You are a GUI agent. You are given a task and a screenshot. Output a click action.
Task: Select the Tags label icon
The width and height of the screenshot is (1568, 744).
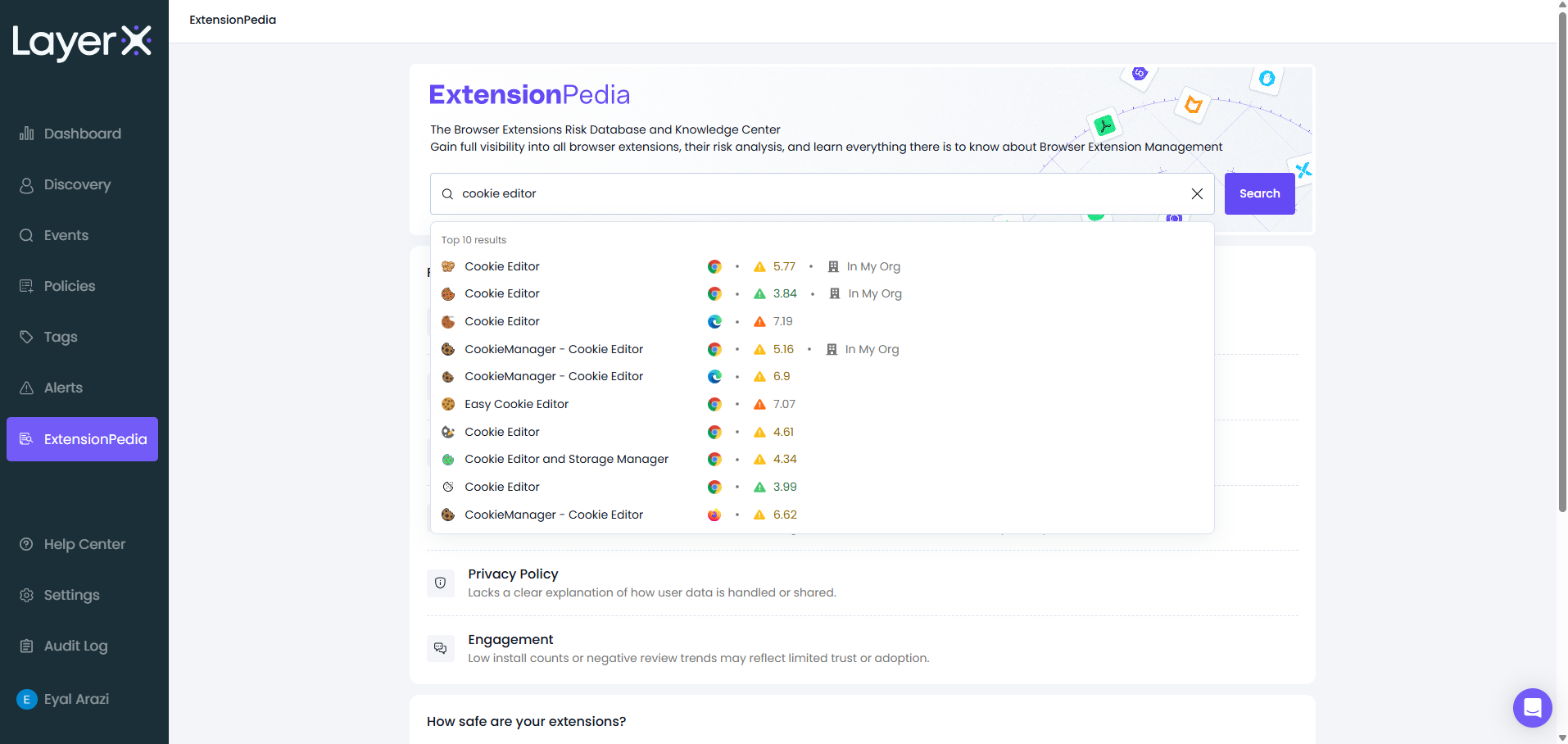coord(27,337)
